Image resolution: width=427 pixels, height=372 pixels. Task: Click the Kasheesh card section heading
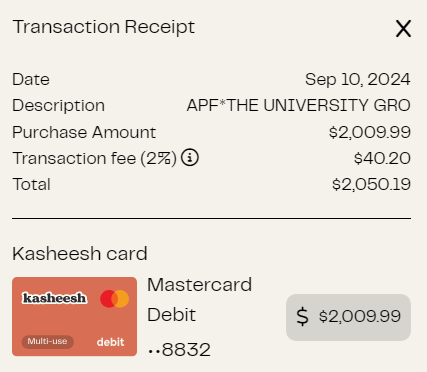80,254
